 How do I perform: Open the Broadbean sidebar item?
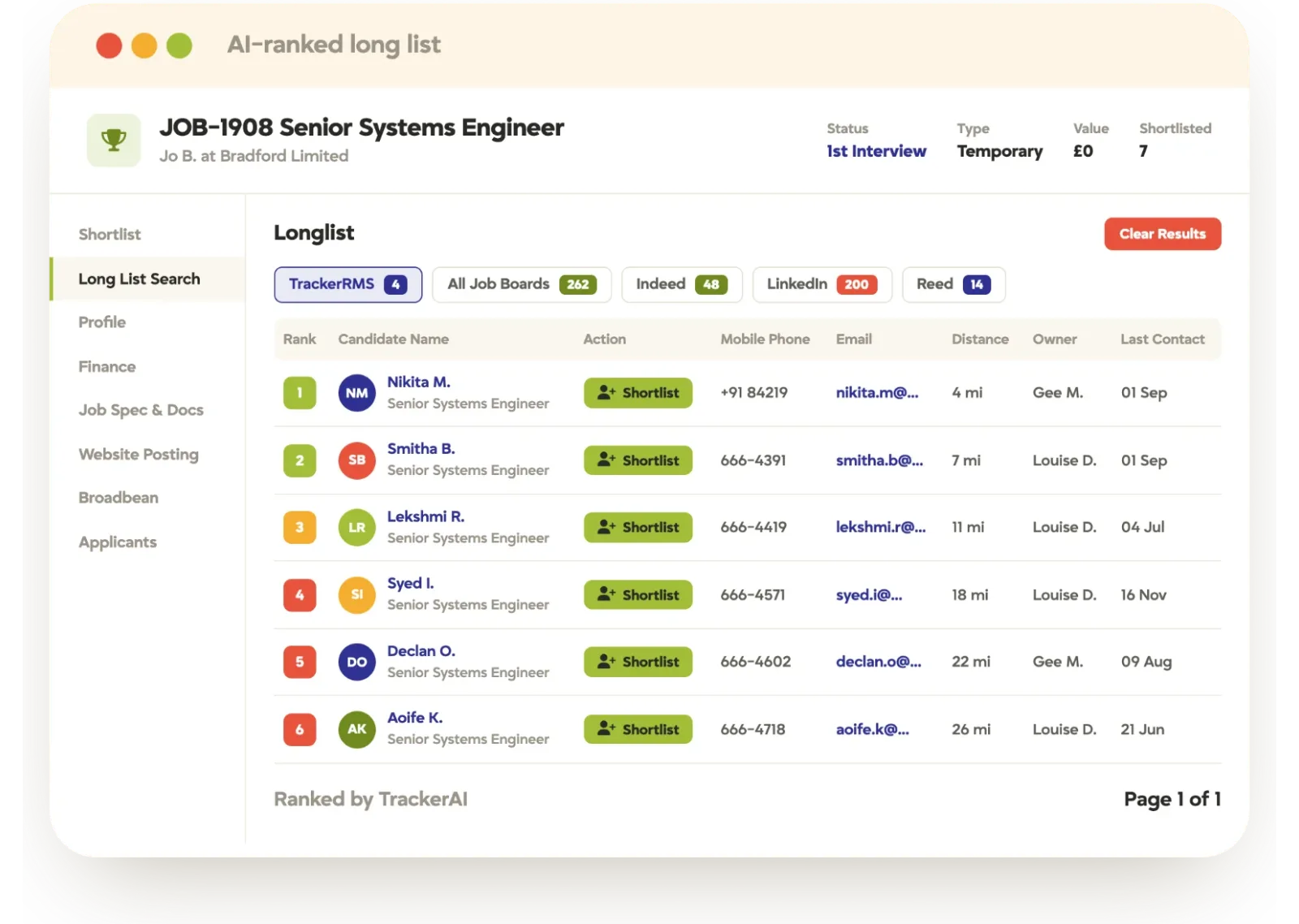pos(119,498)
